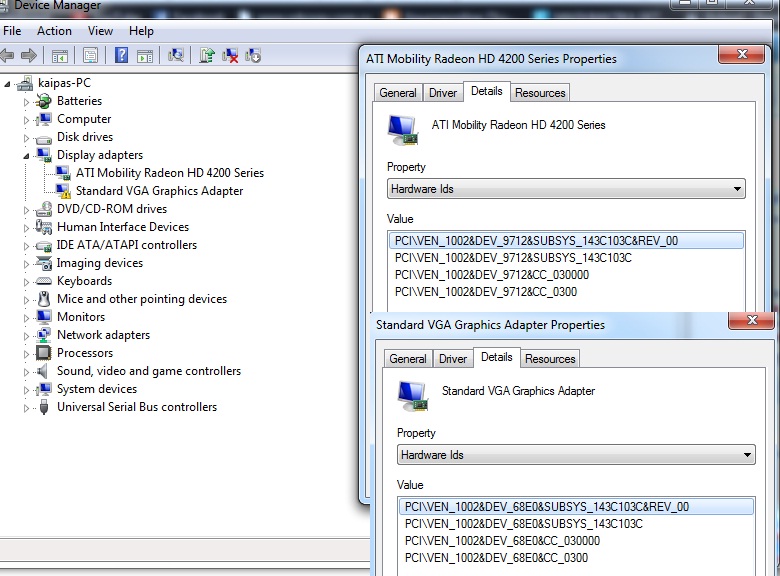Open the Action menu
The width and height of the screenshot is (780, 576).
coord(54,31)
